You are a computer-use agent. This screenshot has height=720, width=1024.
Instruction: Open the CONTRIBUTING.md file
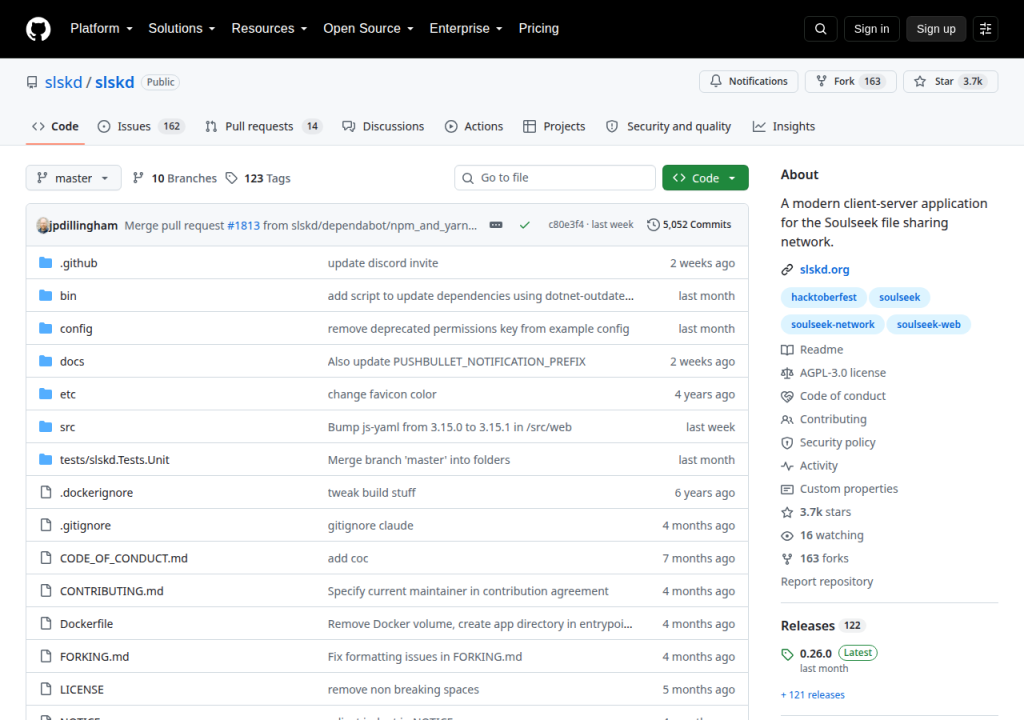tap(112, 591)
